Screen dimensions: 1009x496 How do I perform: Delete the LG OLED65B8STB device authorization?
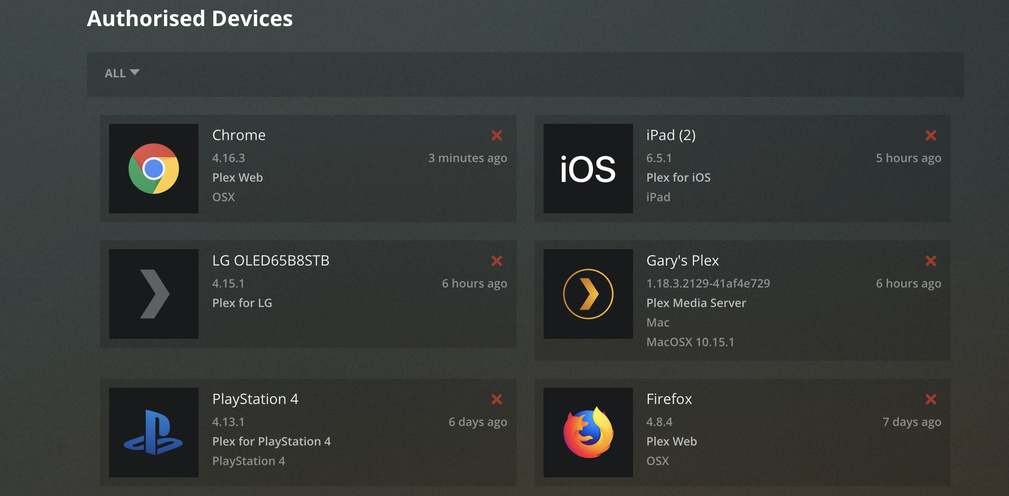tap(497, 261)
